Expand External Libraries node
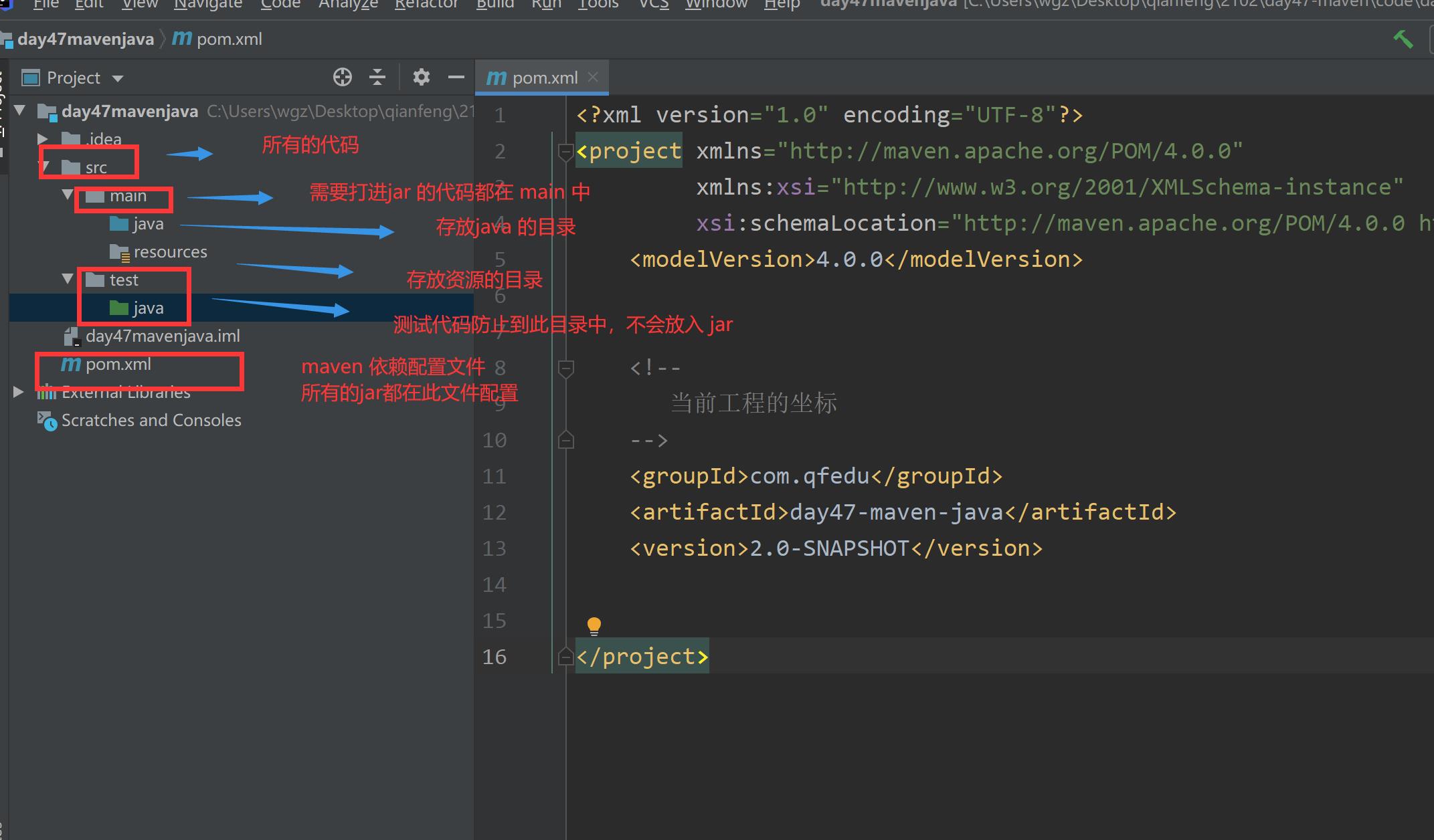1434x840 pixels. (x=19, y=392)
